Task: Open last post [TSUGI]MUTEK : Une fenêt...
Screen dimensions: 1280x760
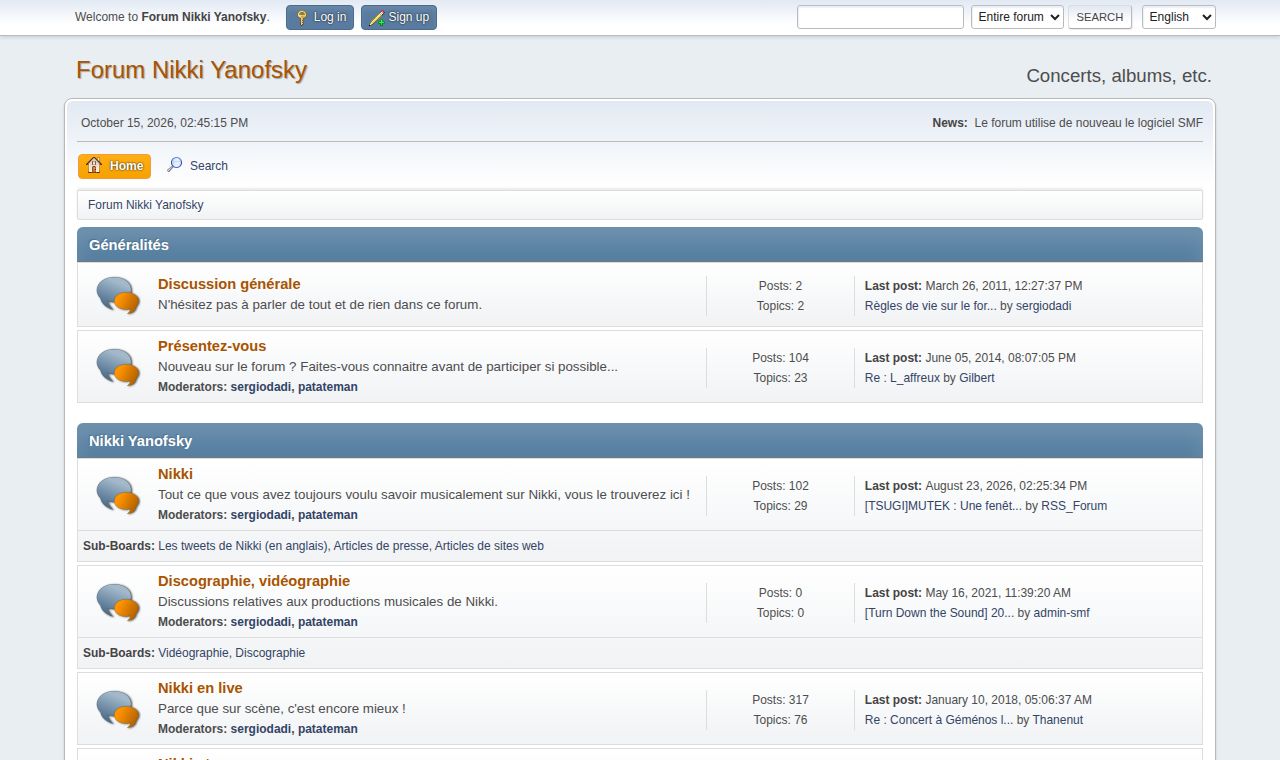Action: click(943, 506)
